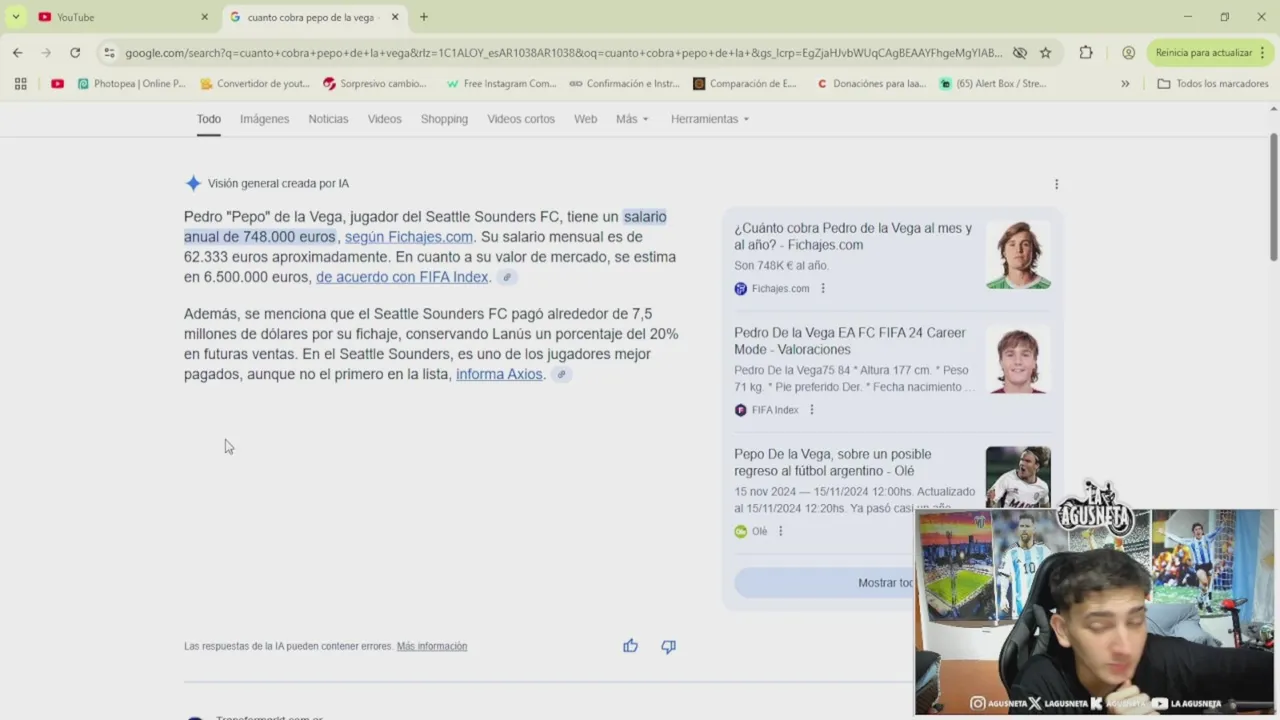The image size is (1280, 720).
Task: Open Convertidor de yout... bookmark
Action: (255, 84)
